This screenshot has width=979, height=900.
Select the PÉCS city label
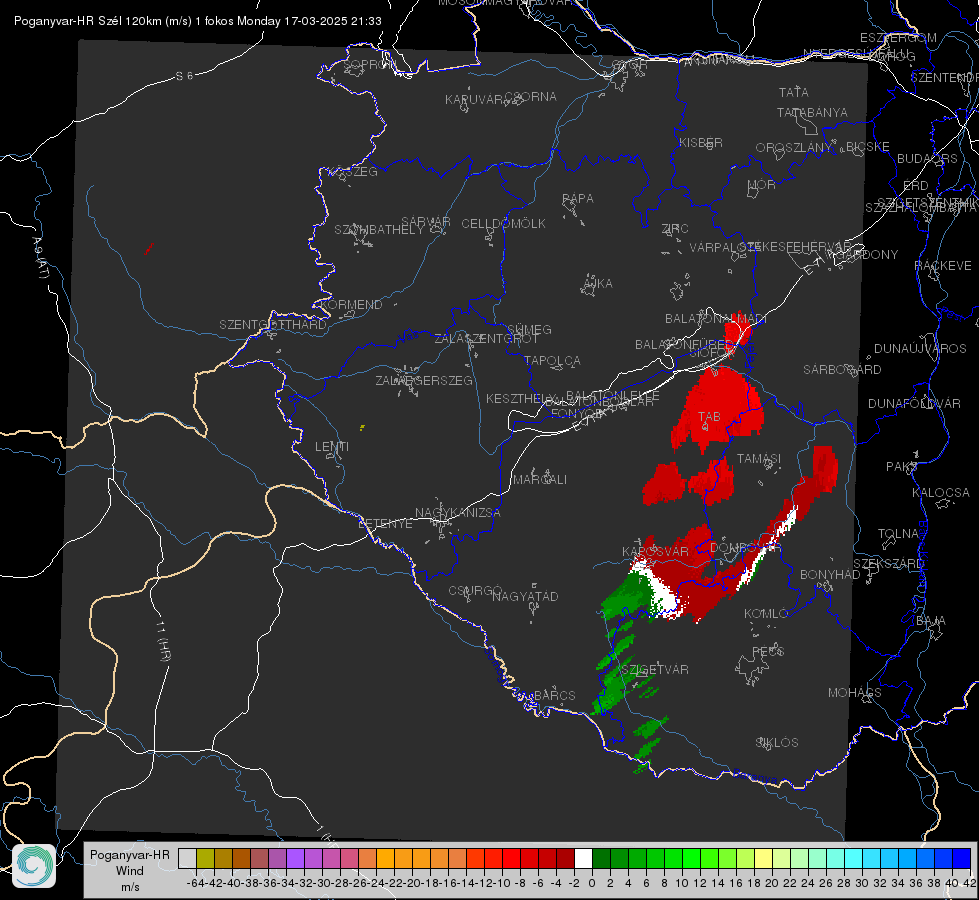767,651
